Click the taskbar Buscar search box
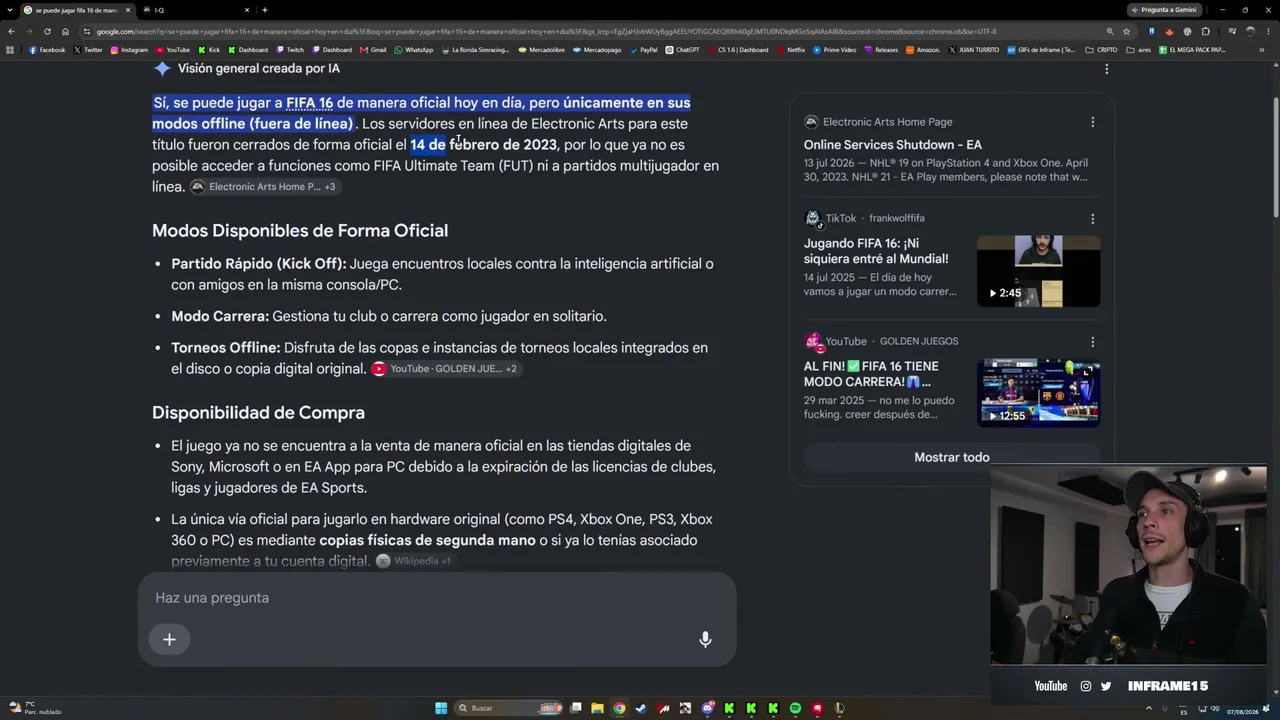The image size is (1280, 720). [x=509, y=708]
